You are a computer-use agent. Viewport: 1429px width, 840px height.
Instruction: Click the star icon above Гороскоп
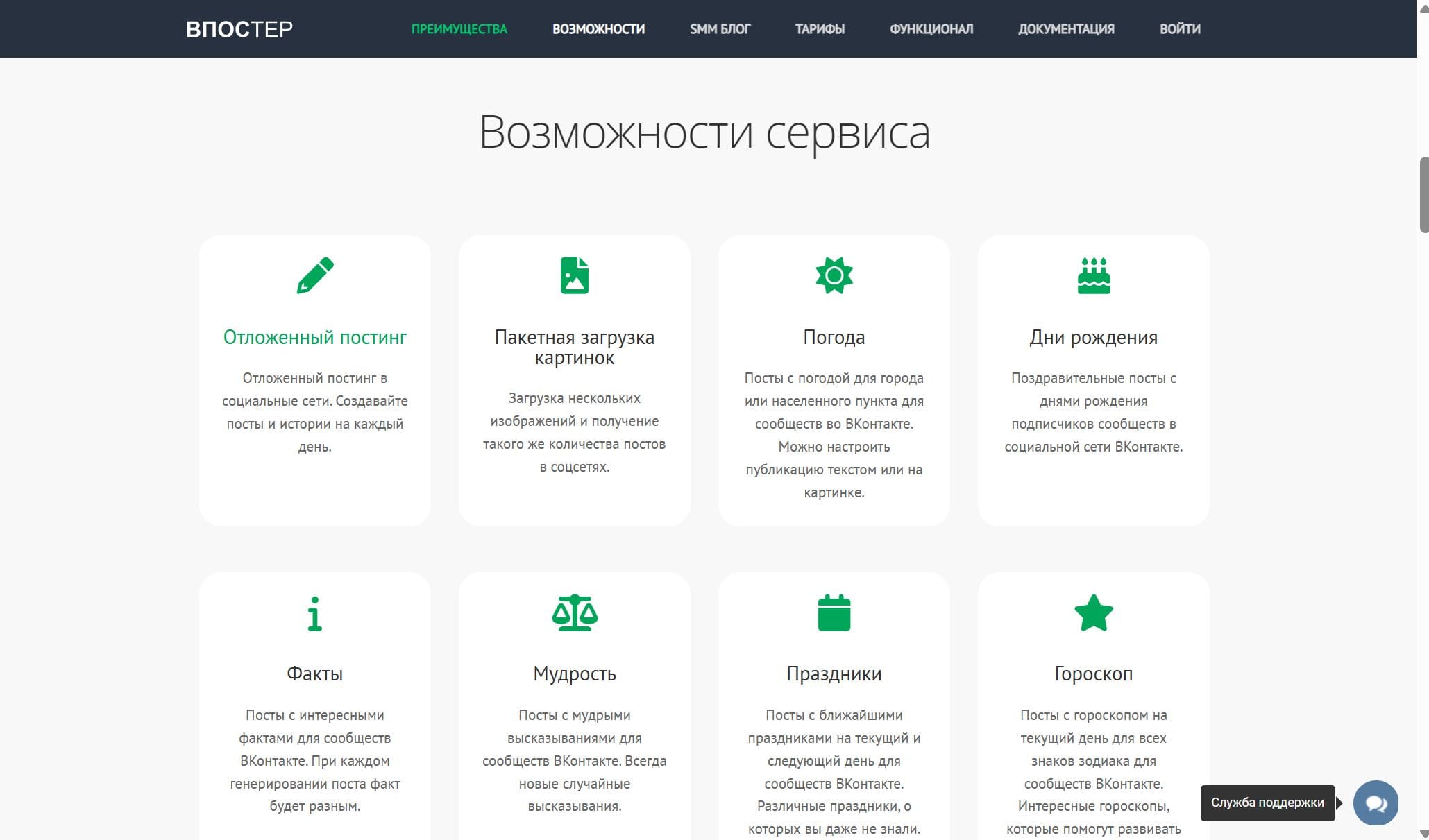[x=1093, y=613]
